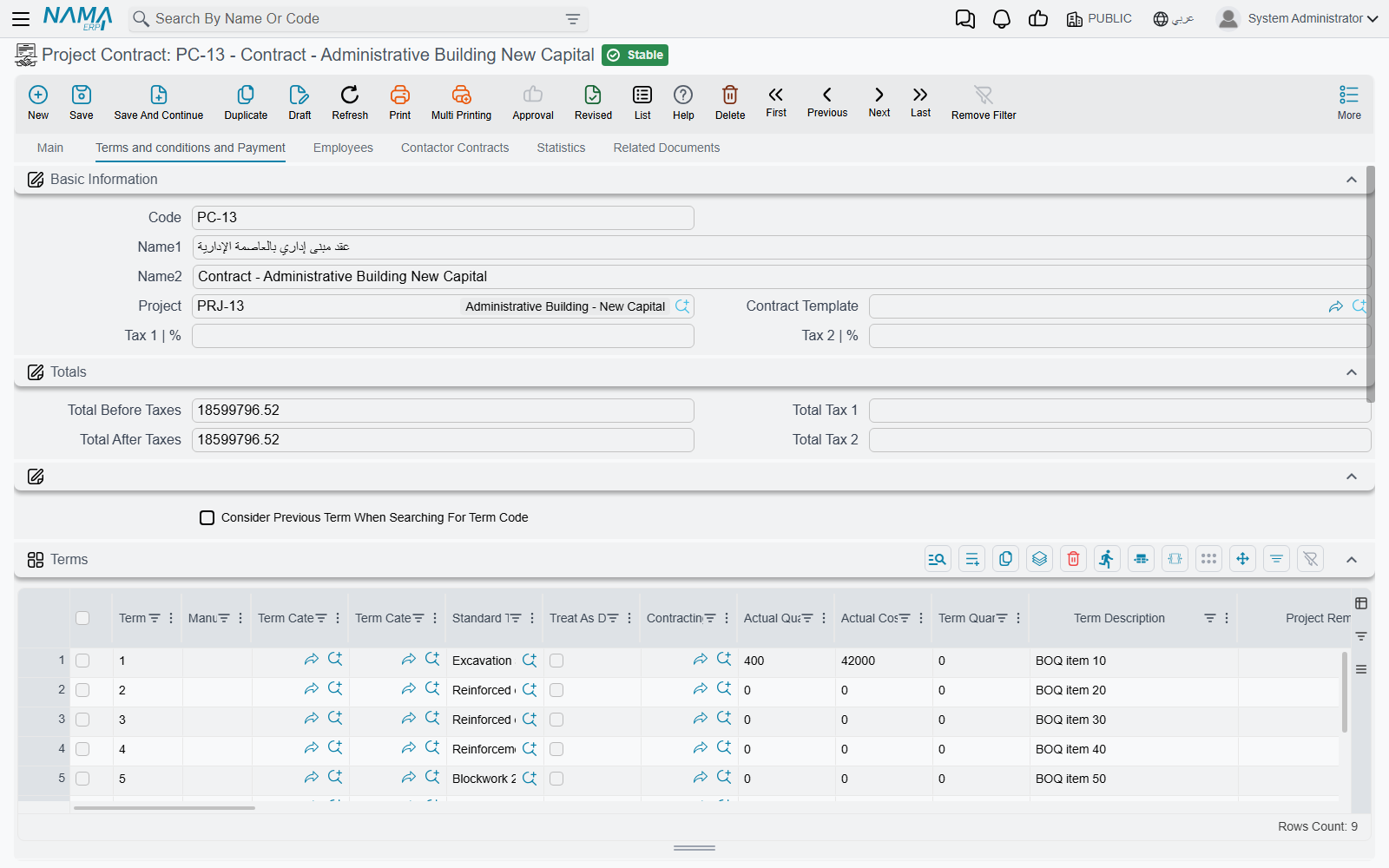Go to Next record
Image resolution: width=1389 pixels, height=868 pixels.
[x=879, y=95]
